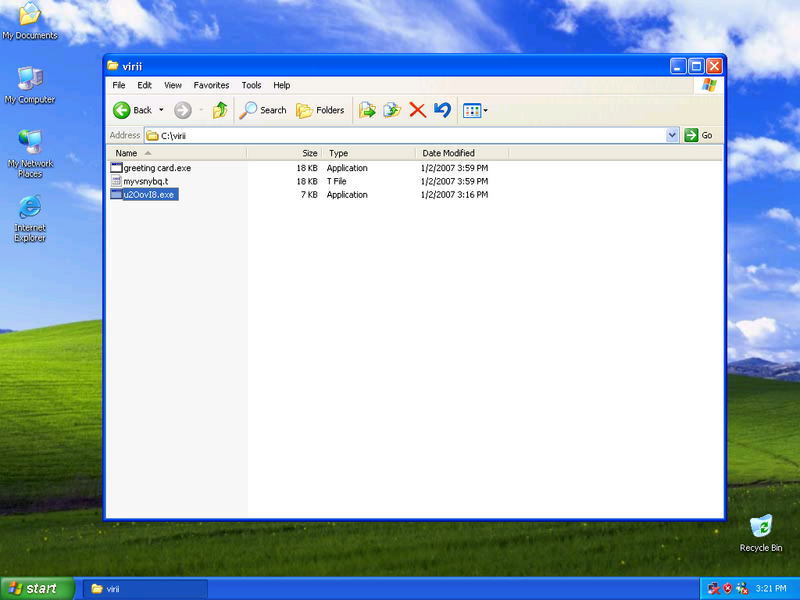
Task: Click the Copy To toolbar icon
Action: point(392,110)
